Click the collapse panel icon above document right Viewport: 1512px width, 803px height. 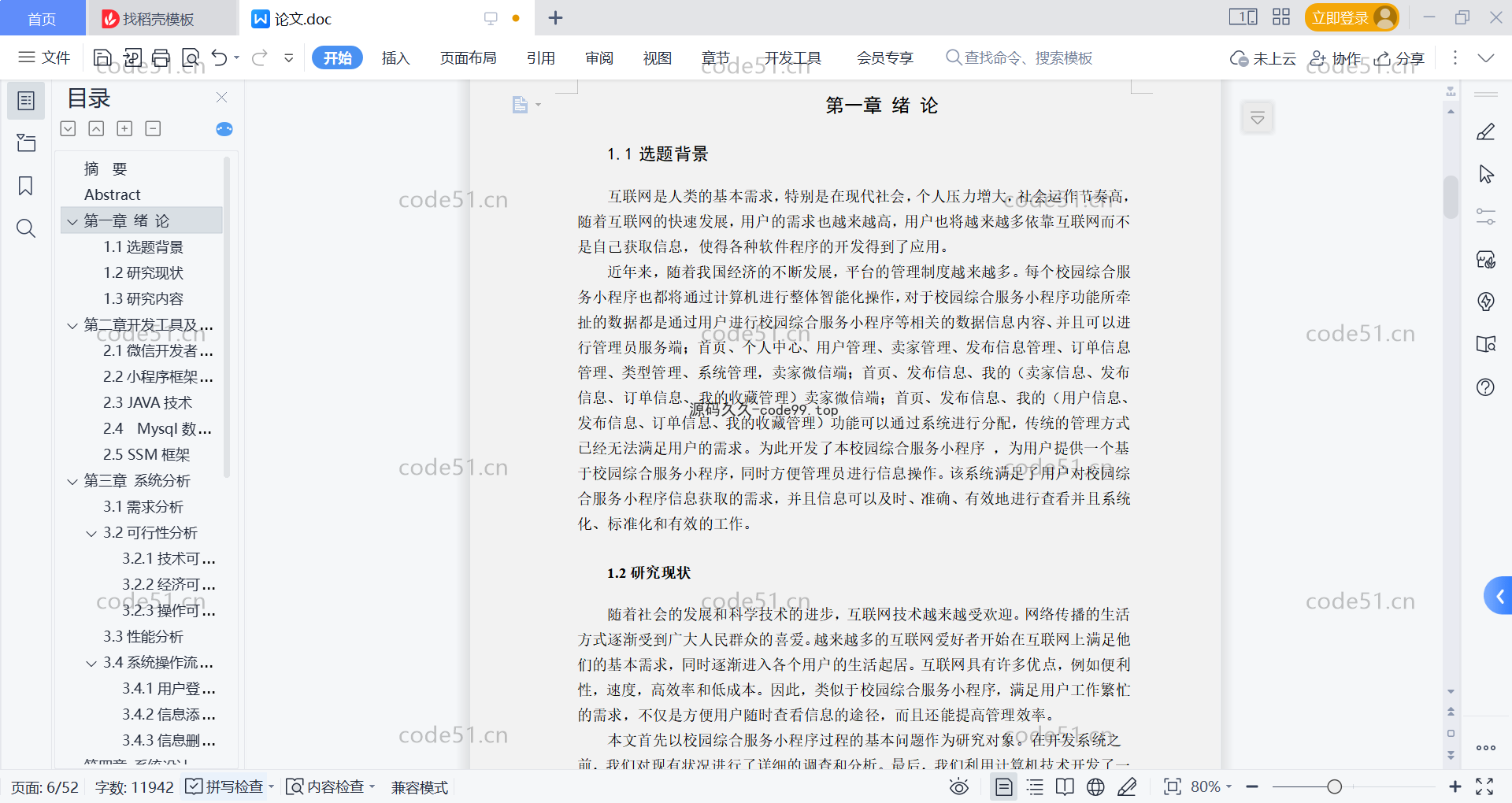coord(1258,118)
